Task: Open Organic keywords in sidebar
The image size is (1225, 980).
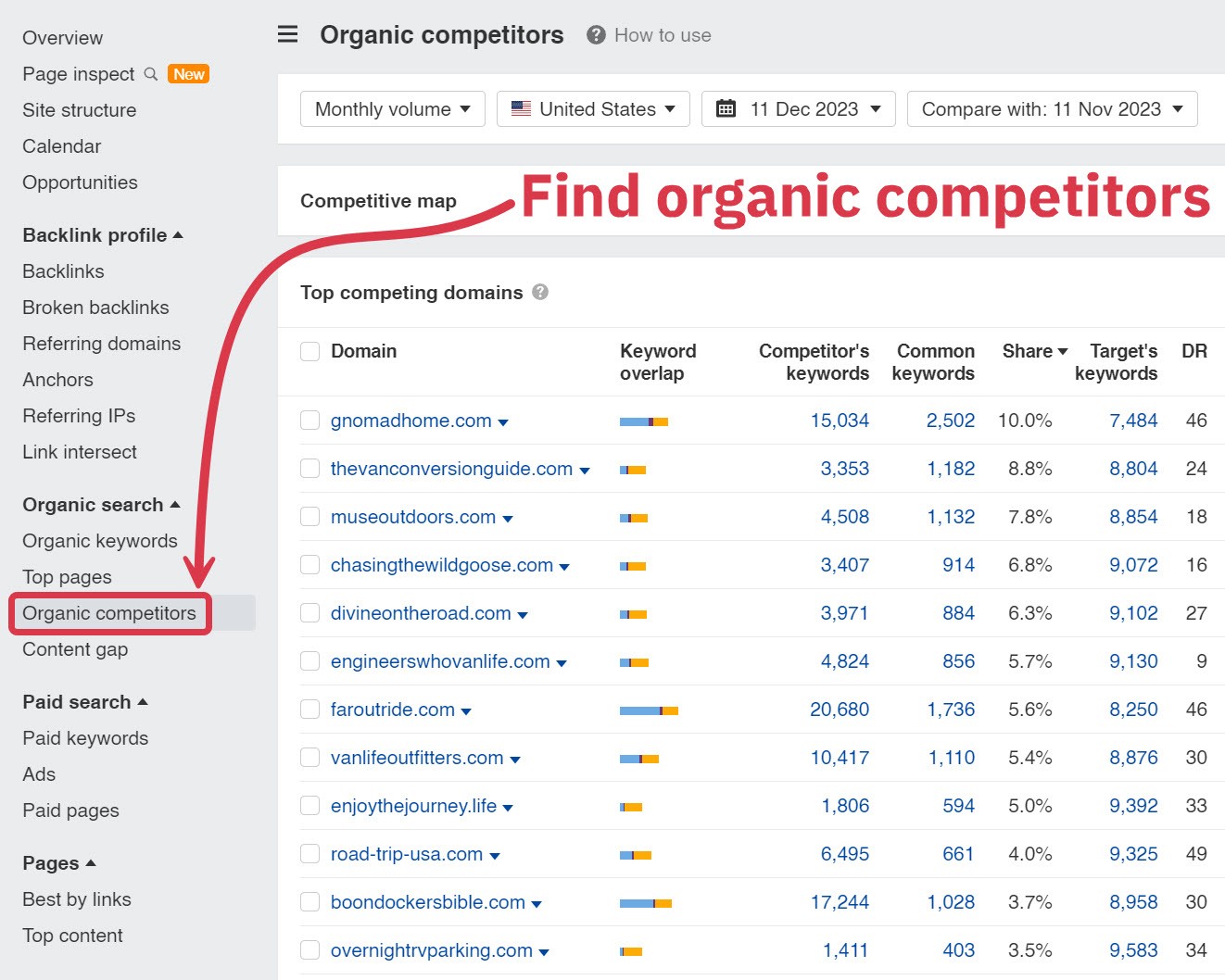Action: 100,541
